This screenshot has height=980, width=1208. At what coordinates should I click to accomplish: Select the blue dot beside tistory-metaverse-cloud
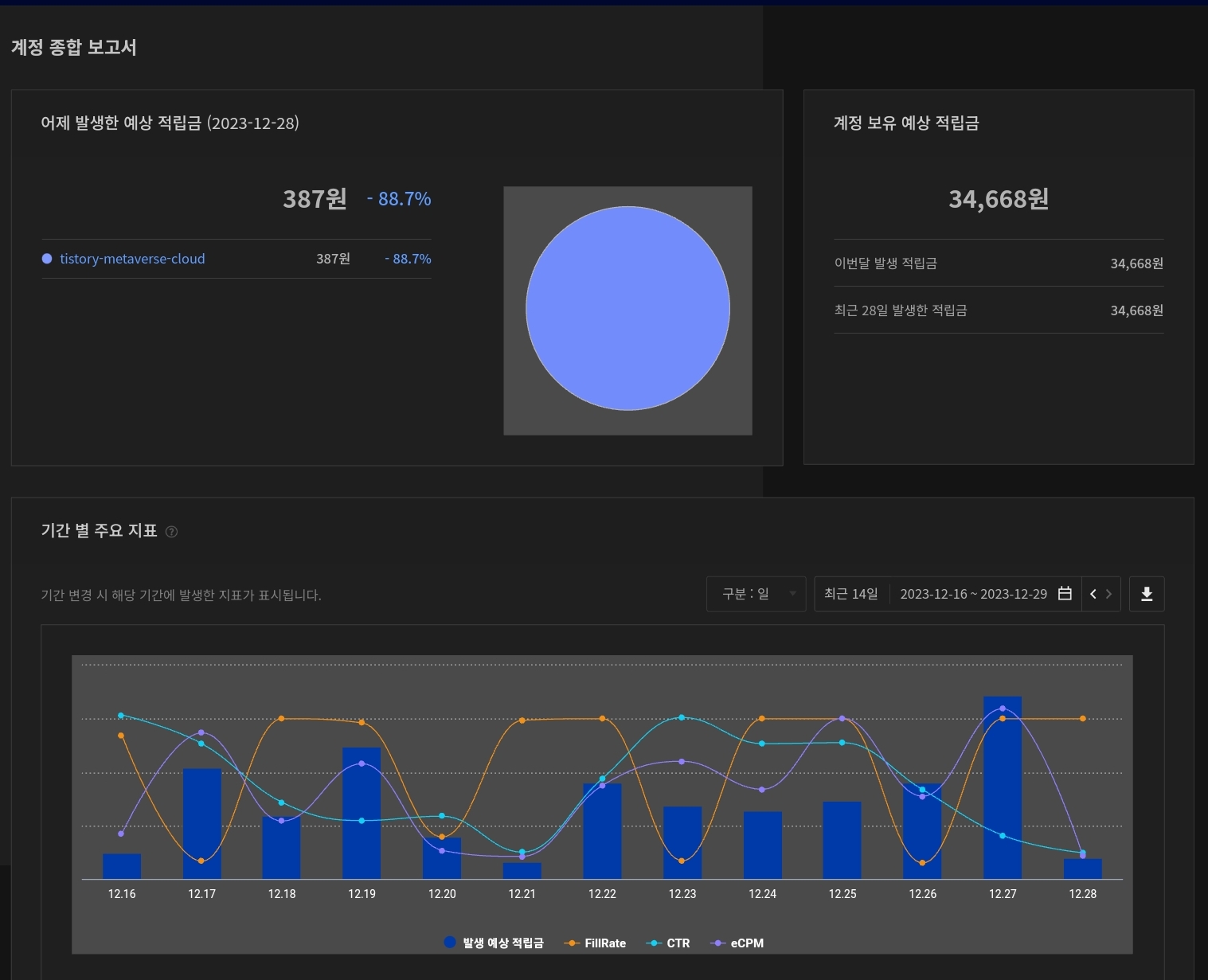pyautogui.click(x=47, y=259)
